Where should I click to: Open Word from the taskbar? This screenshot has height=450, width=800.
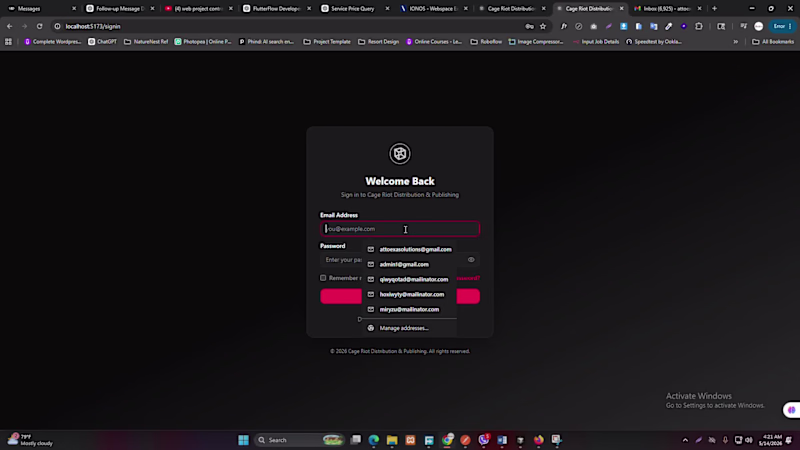pyautogui.click(x=502, y=440)
